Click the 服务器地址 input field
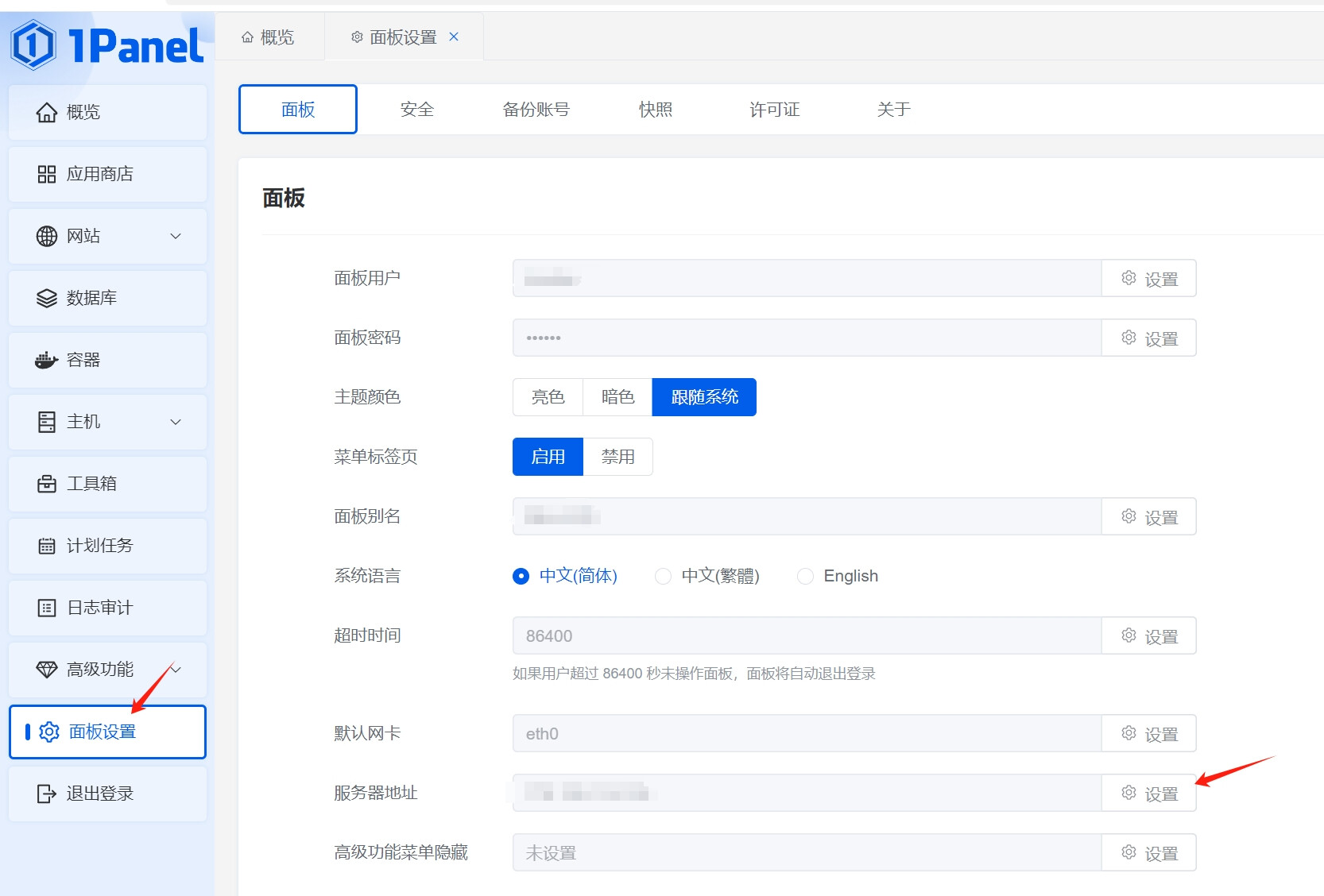Viewport: 1324px width, 896px height. (807, 793)
